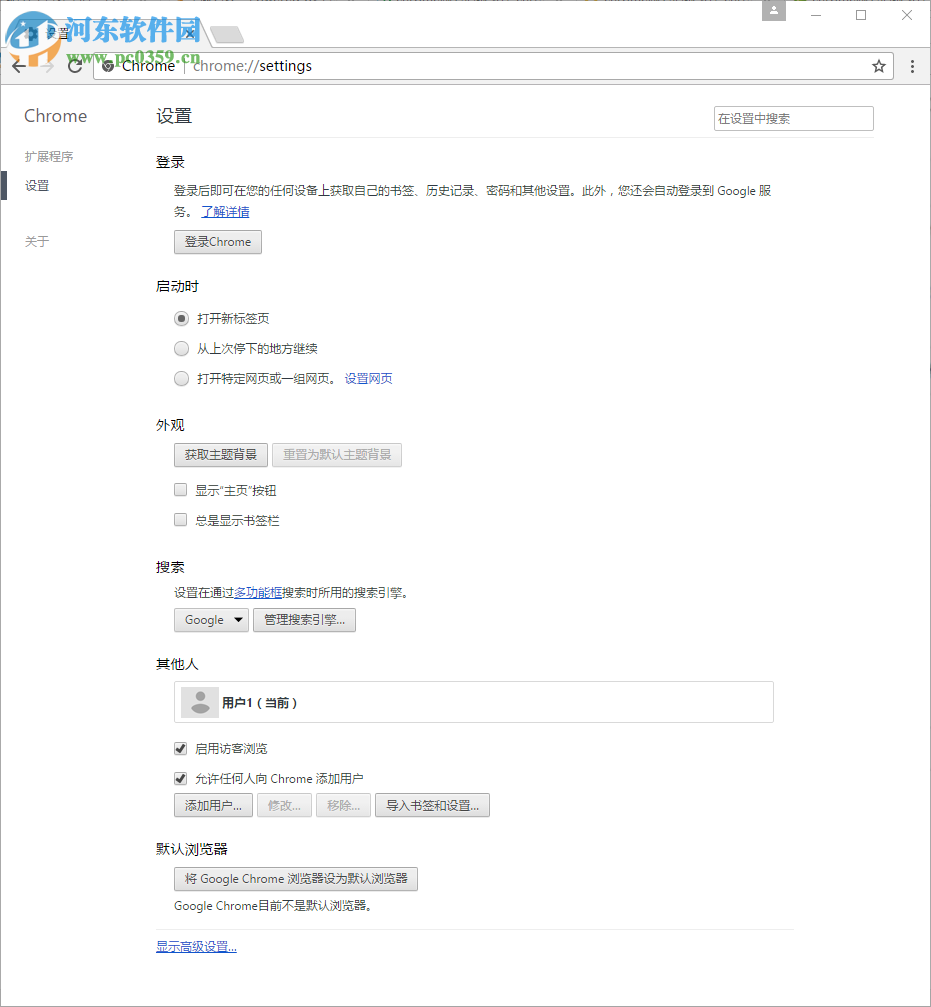Click the 用户1 avatar image

(x=198, y=702)
